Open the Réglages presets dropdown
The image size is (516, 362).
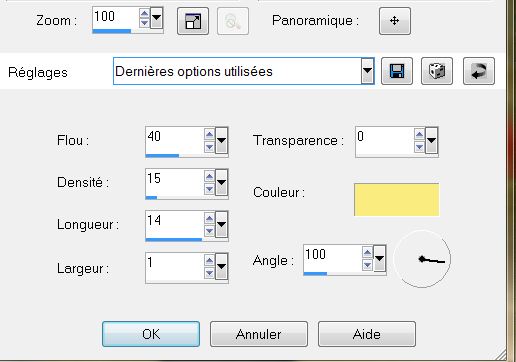tap(367, 71)
